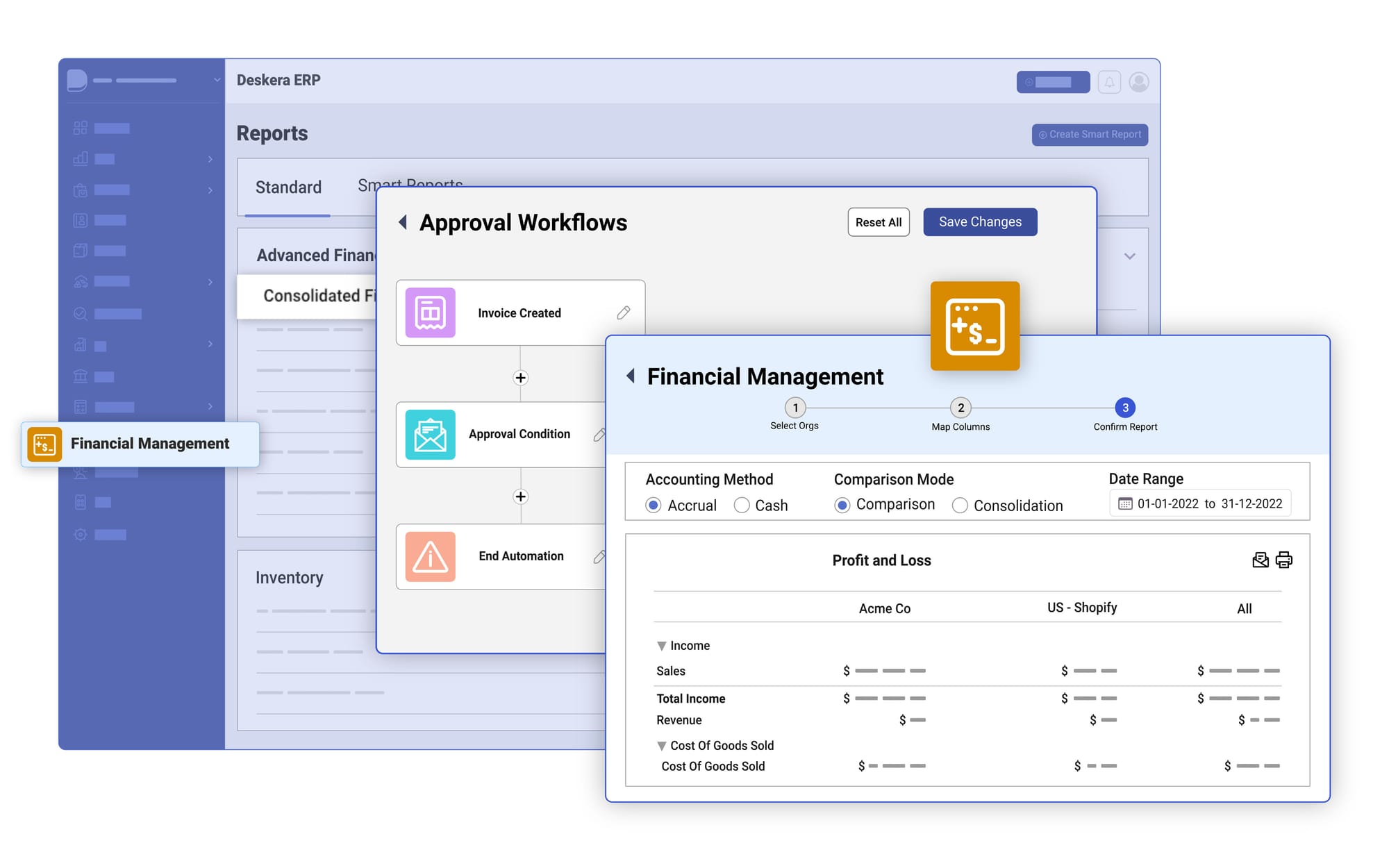Image resolution: width=1389 pixels, height=868 pixels.
Task: Click the Save Changes button
Action: (981, 222)
